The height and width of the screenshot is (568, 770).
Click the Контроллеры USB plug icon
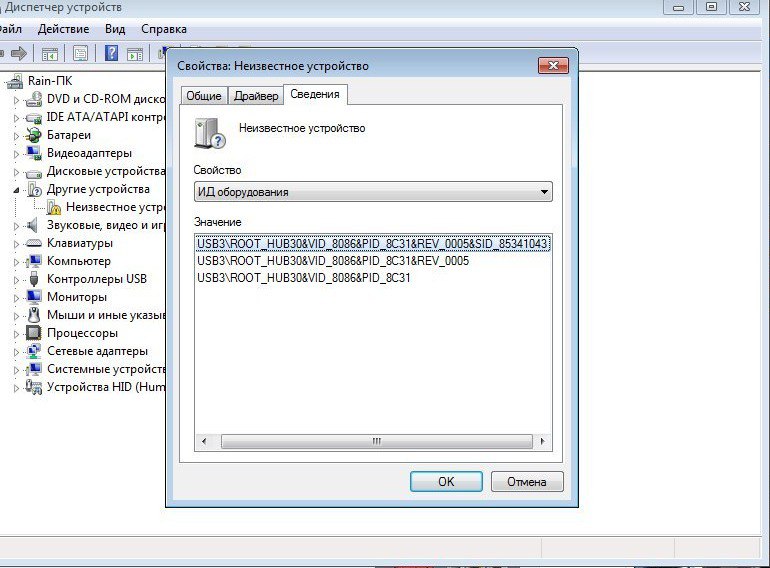click(33, 279)
